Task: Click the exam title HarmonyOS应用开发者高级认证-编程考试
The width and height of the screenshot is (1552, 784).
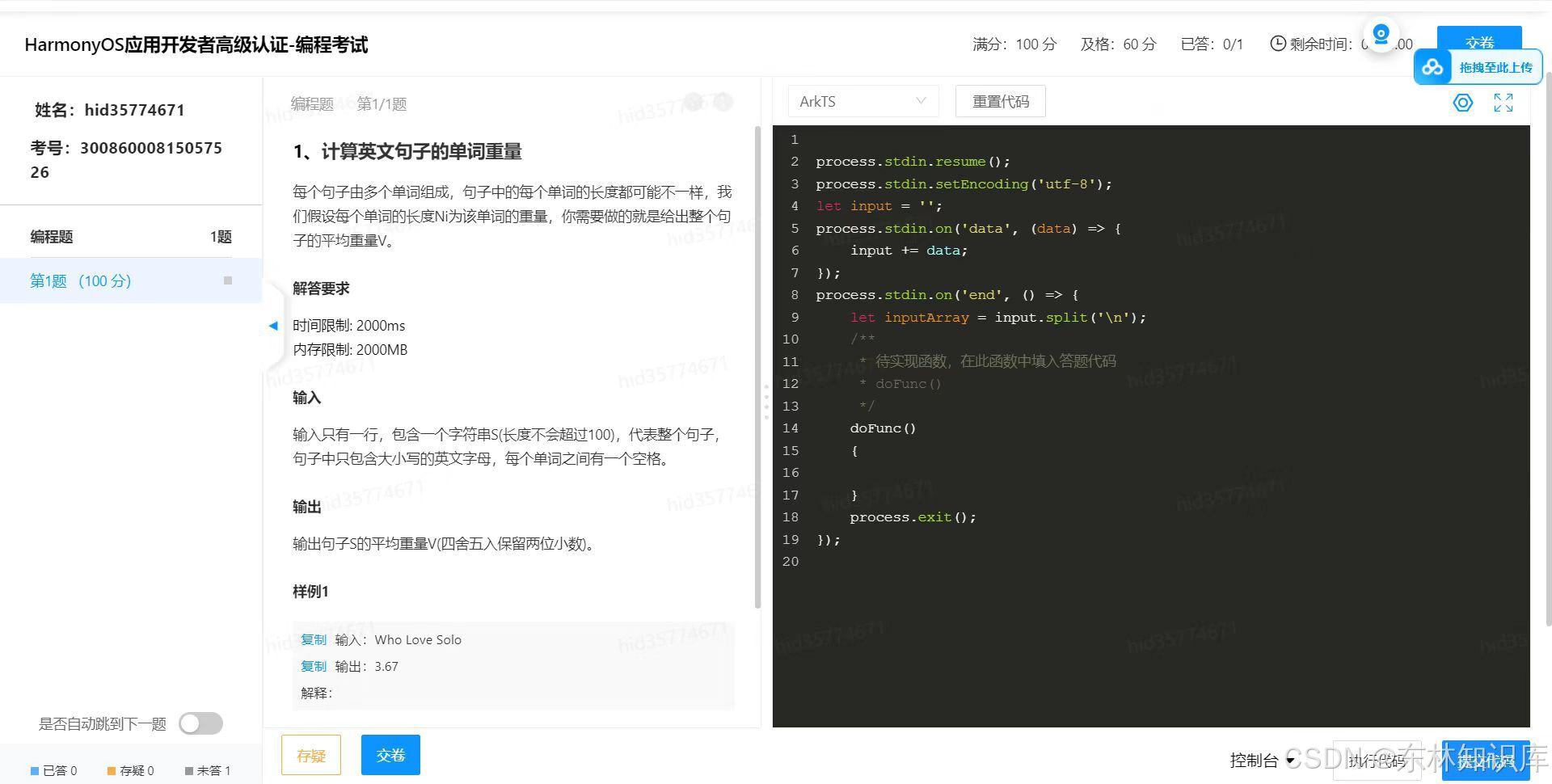Action: tap(196, 44)
